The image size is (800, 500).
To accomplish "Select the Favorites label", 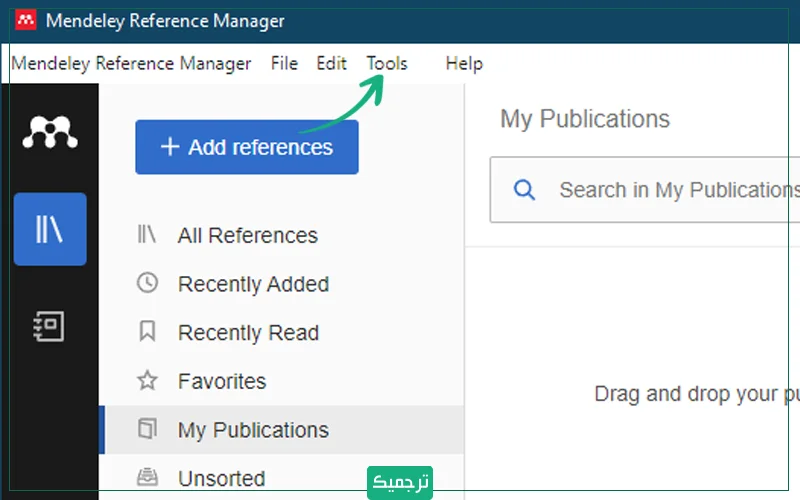I will 222,381.
